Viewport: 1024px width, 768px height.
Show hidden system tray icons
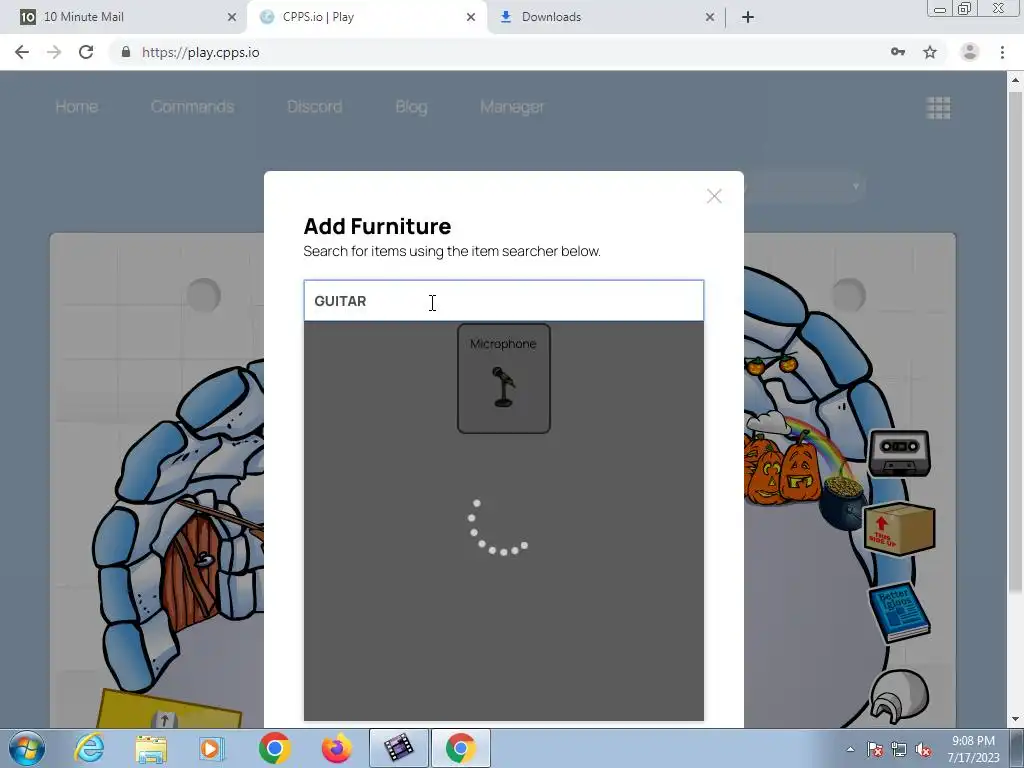click(850, 749)
